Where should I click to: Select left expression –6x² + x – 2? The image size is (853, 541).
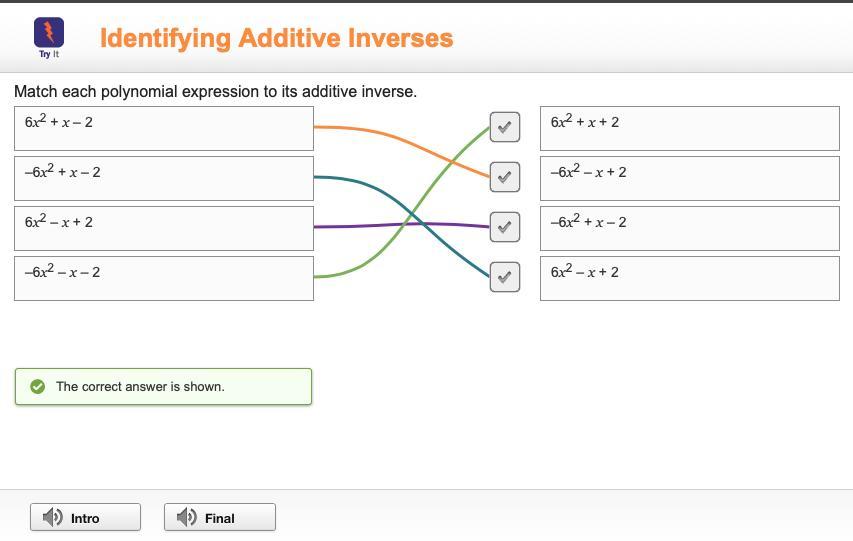(x=163, y=178)
